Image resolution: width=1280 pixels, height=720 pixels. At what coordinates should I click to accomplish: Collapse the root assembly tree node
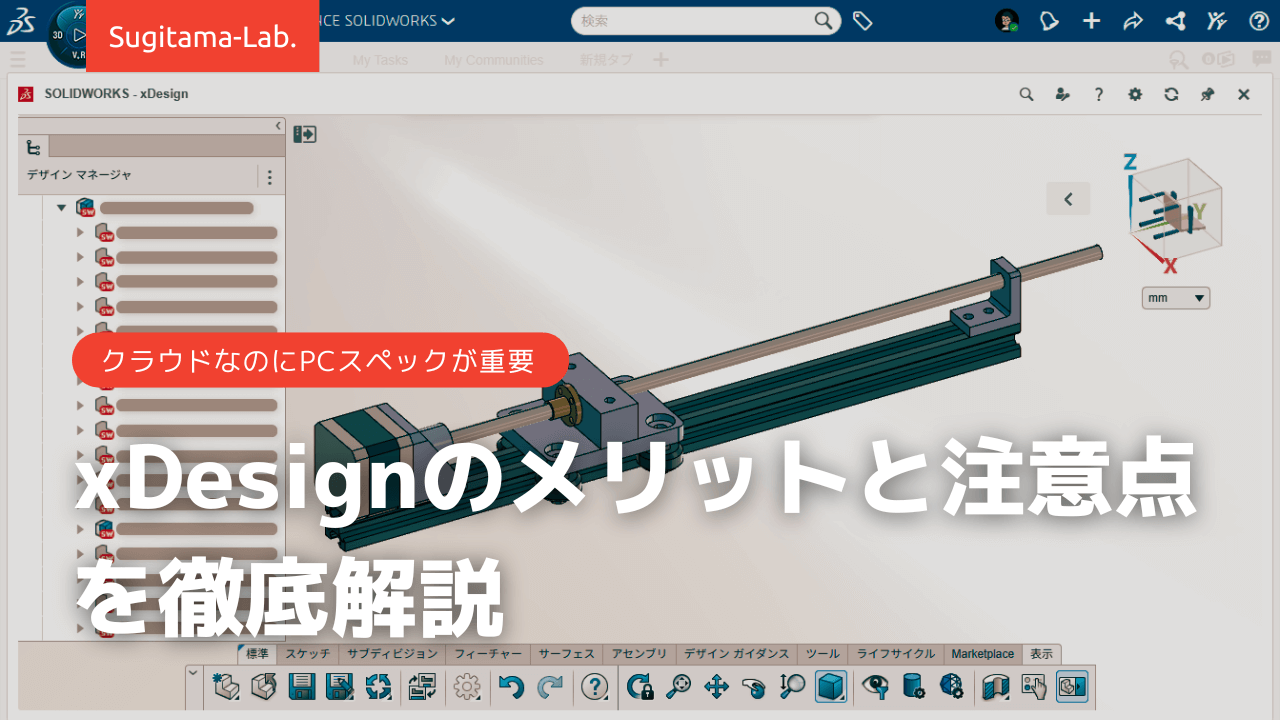click(61, 208)
